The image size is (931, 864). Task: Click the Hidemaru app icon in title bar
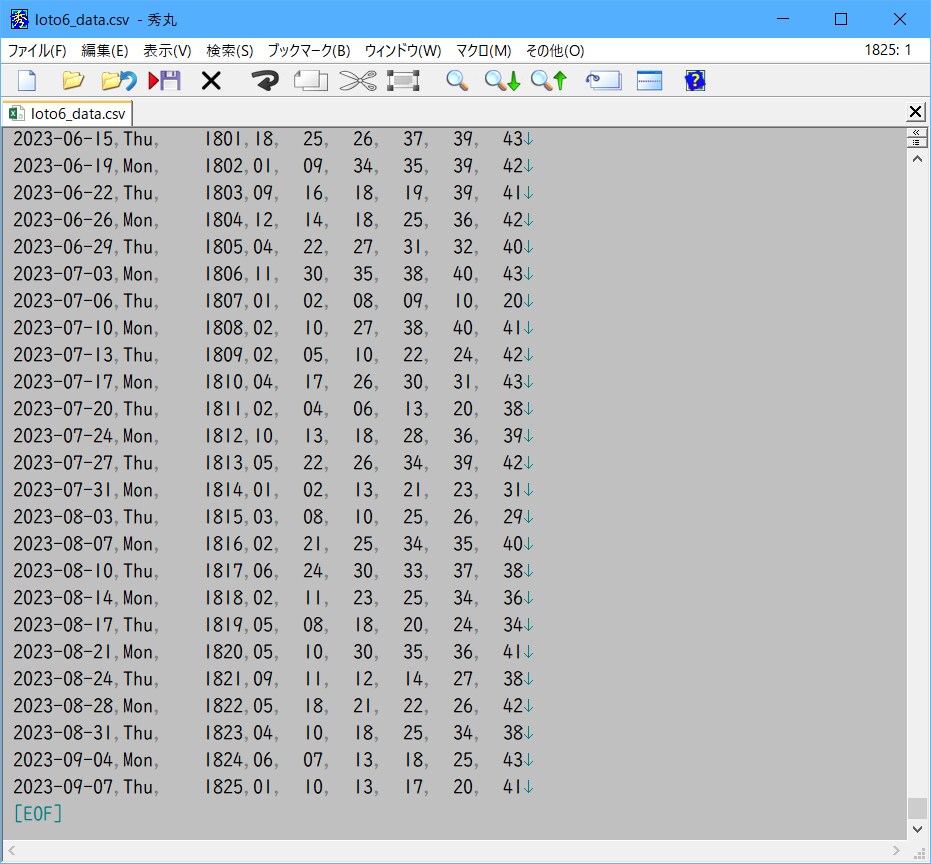(x=19, y=20)
